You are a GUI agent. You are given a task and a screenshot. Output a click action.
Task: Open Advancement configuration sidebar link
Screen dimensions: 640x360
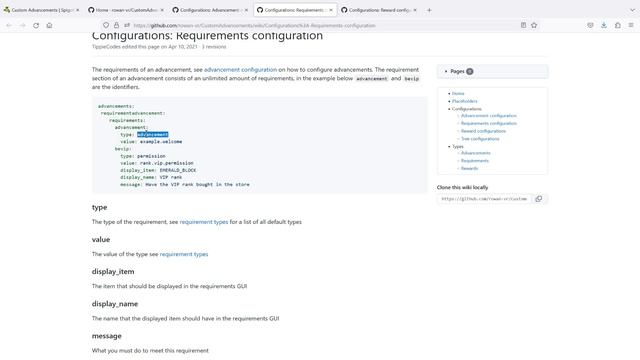point(489,116)
